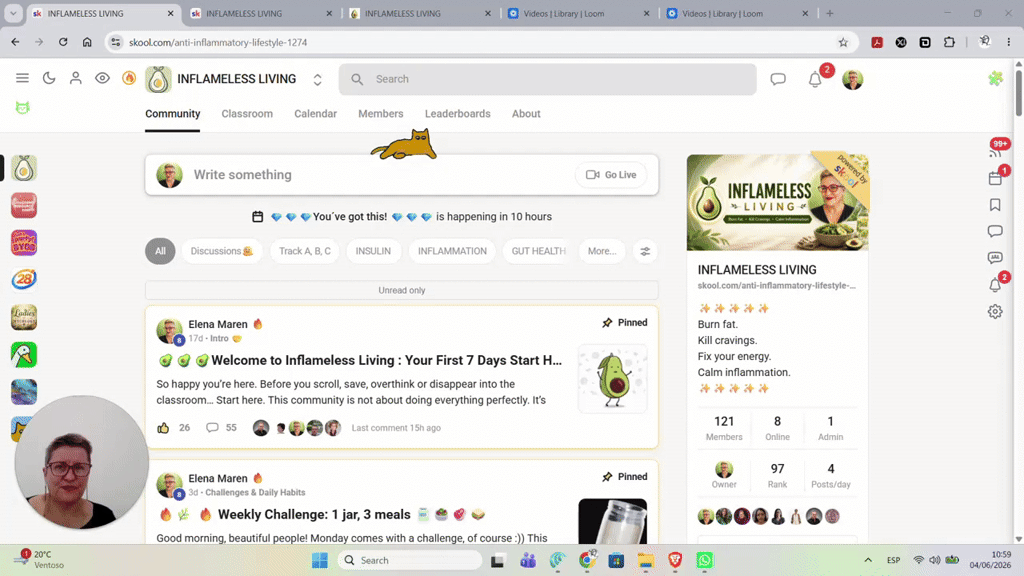This screenshot has height=576, width=1024.
Task: Toggle the eye visibility icon in header
Action: point(103,78)
